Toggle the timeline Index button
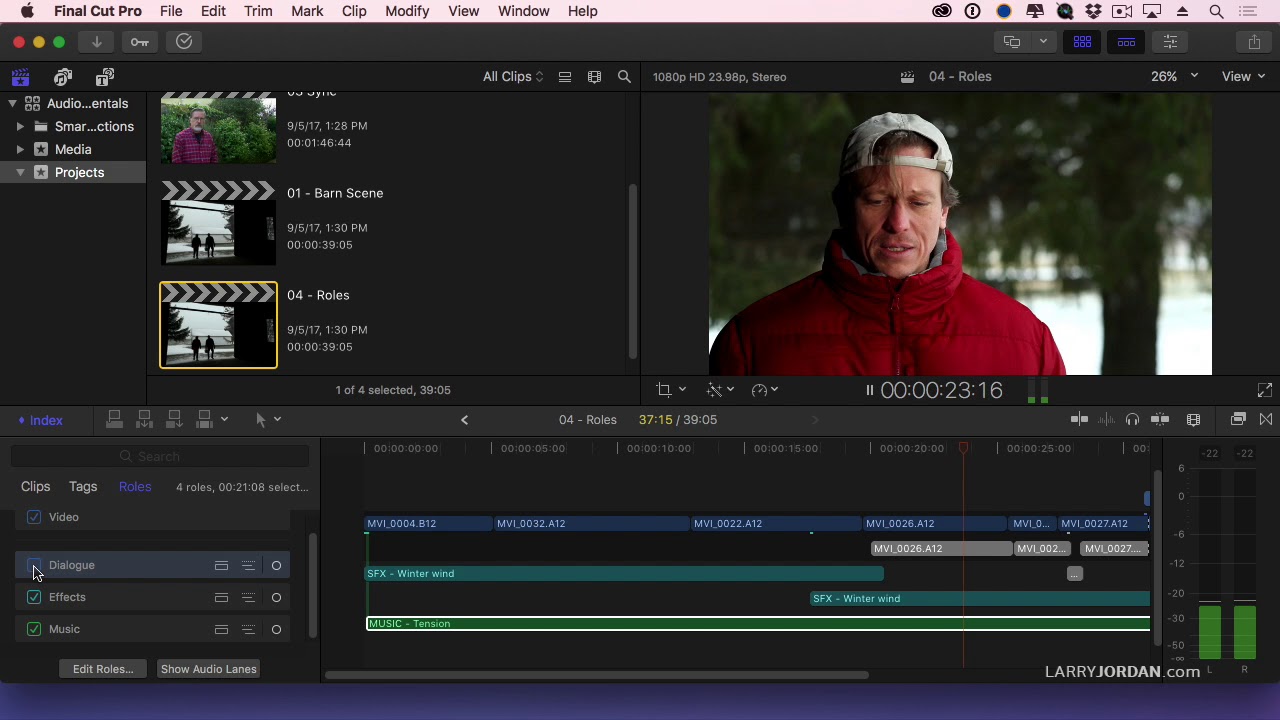 (40, 420)
